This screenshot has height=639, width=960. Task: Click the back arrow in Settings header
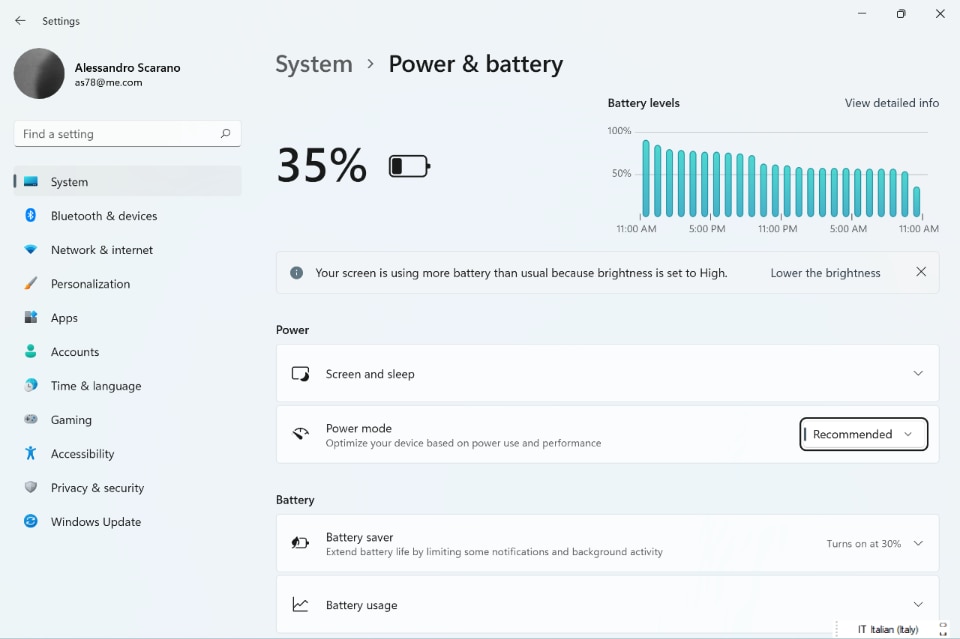coord(20,21)
